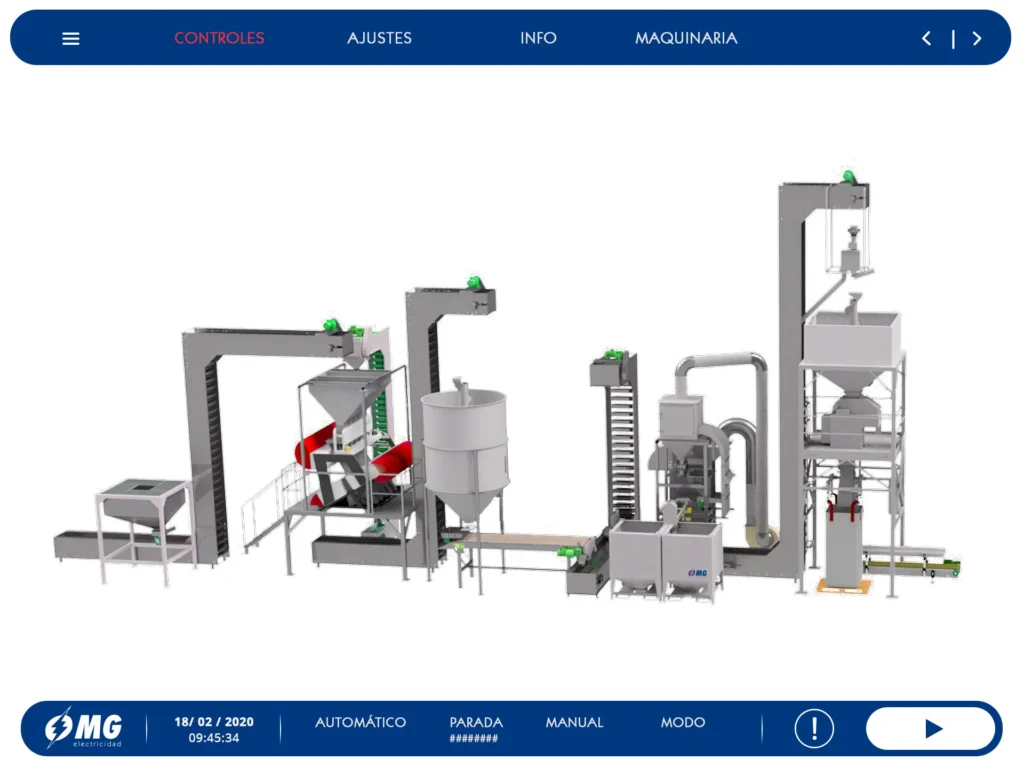The image size is (1024, 768).
Task: Open the hamburger menu icon
Action: click(x=71, y=39)
